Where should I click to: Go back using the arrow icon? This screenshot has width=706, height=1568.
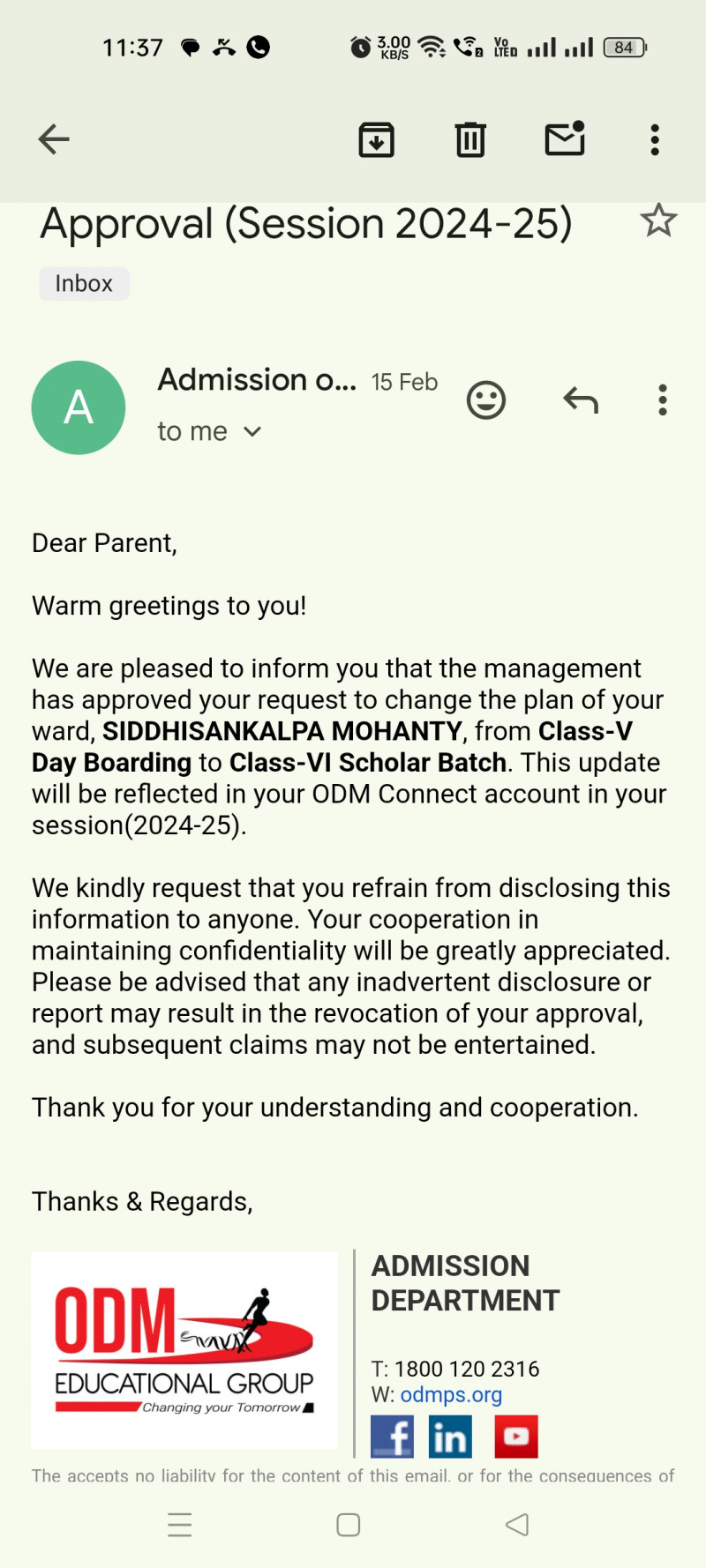[x=54, y=139]
